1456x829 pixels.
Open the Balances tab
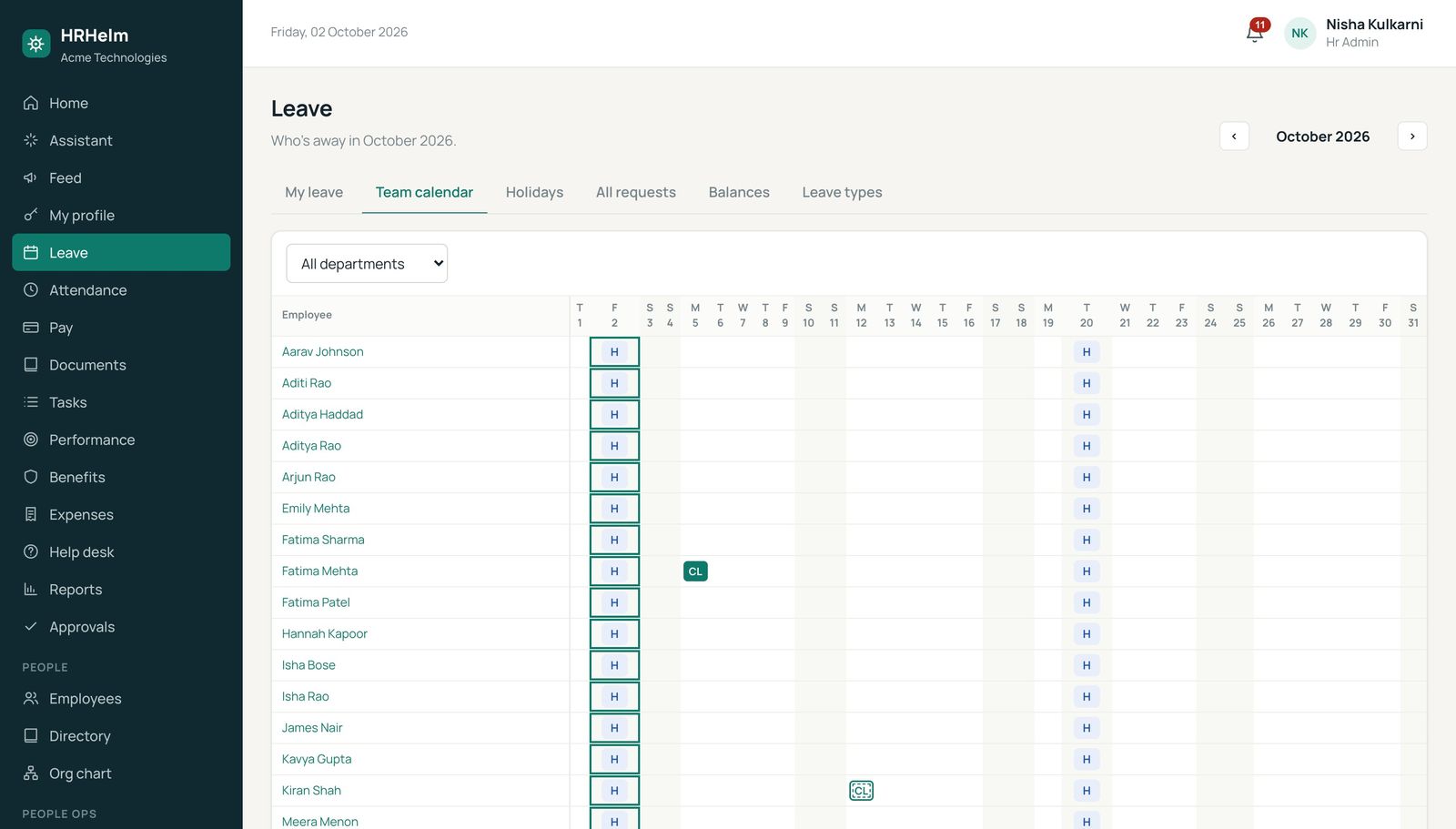pyautogui.click(x=739, y=192)
